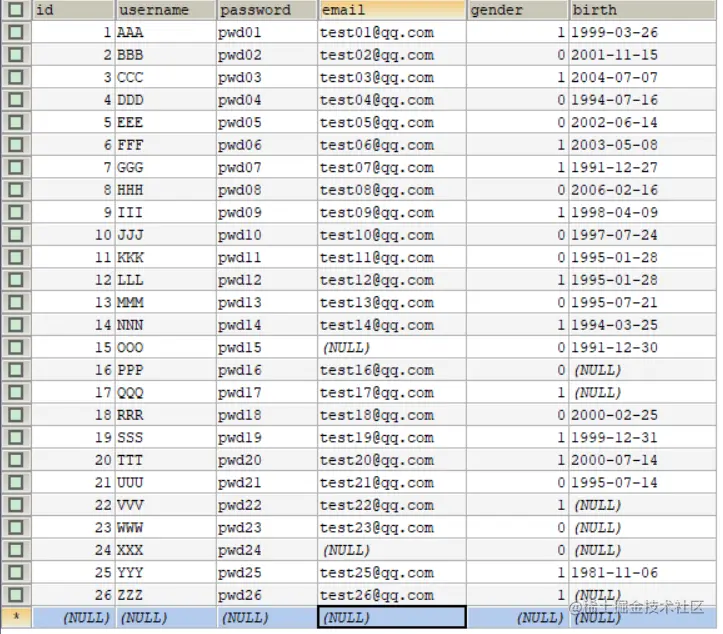
Task: Select password cell pwd19
Action: pos(267,438)
